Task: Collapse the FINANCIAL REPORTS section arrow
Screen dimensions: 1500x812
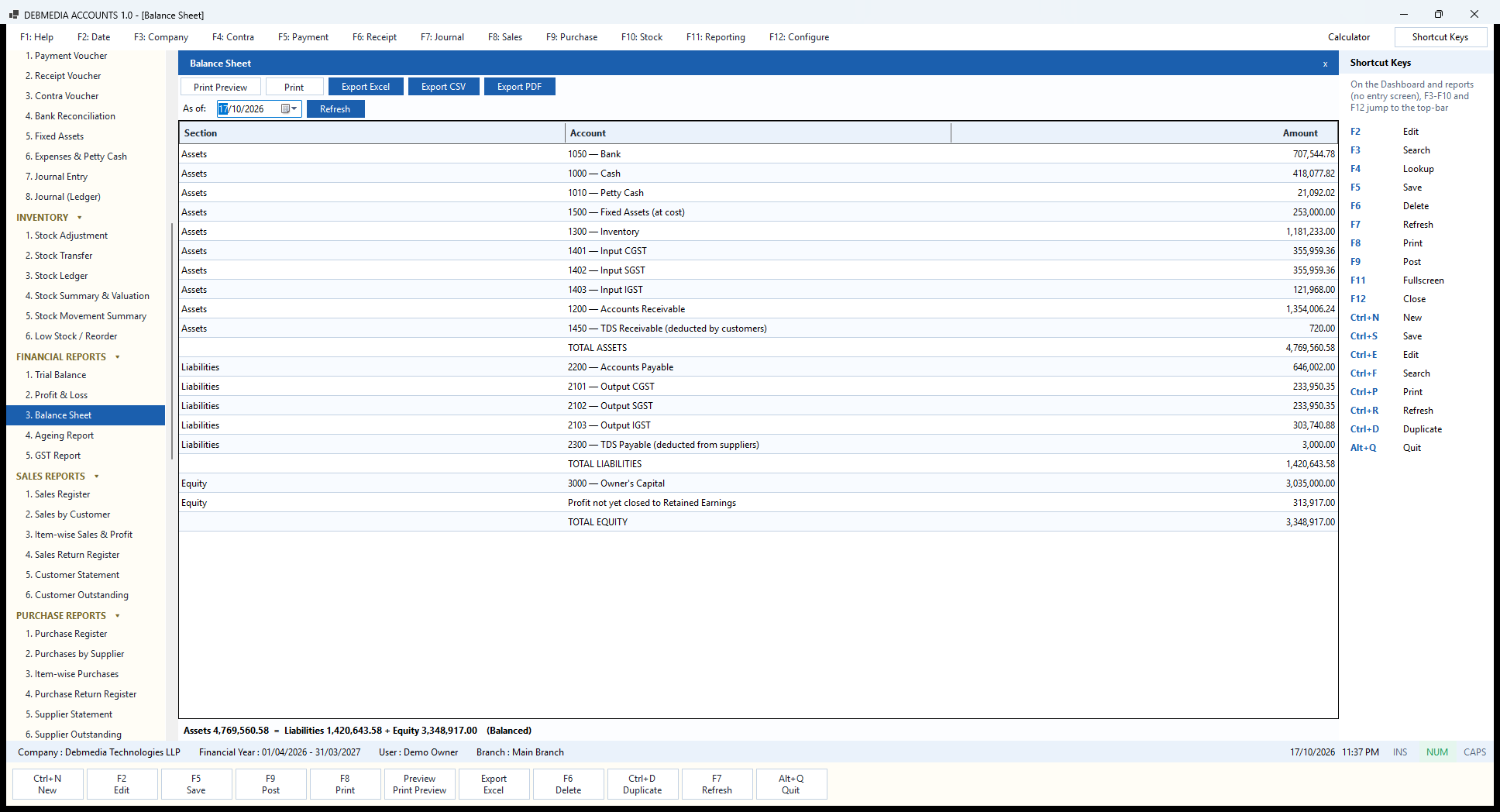Action: click(x=118, y=357)
